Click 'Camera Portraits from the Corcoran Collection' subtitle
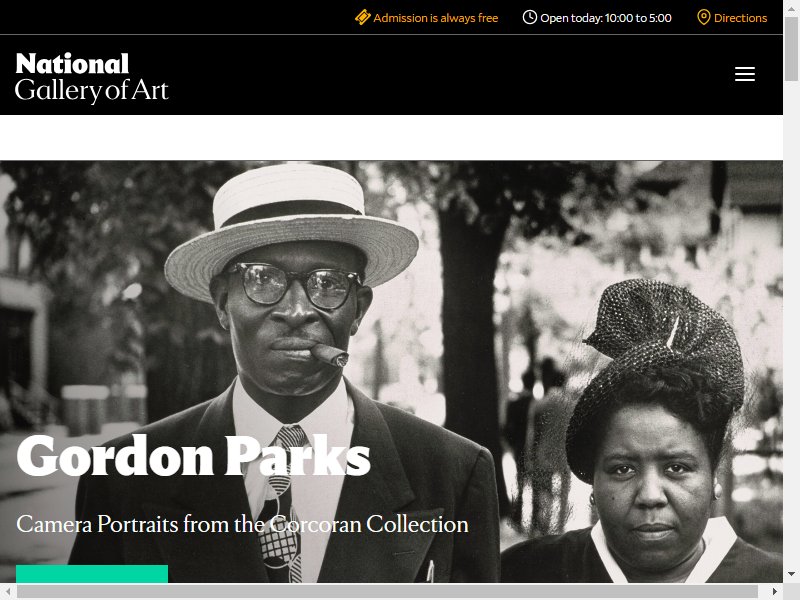Viewport: 800px width, 600px height. (x=242, y=524)
